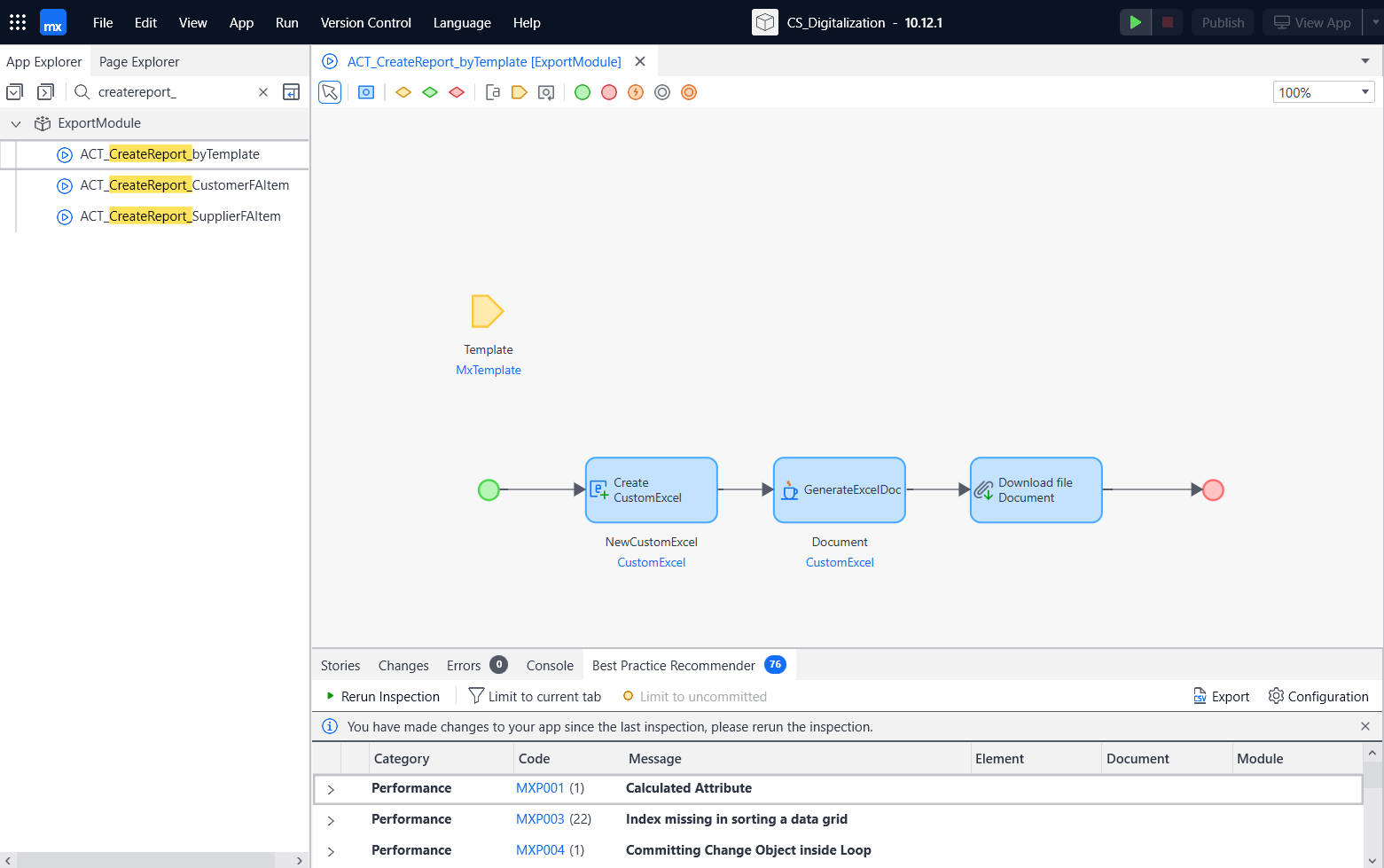Image resolution: width=1384 pixels, height=868 pixels.
Task: Select the red End event tool
Action: (x=609, y=91)
